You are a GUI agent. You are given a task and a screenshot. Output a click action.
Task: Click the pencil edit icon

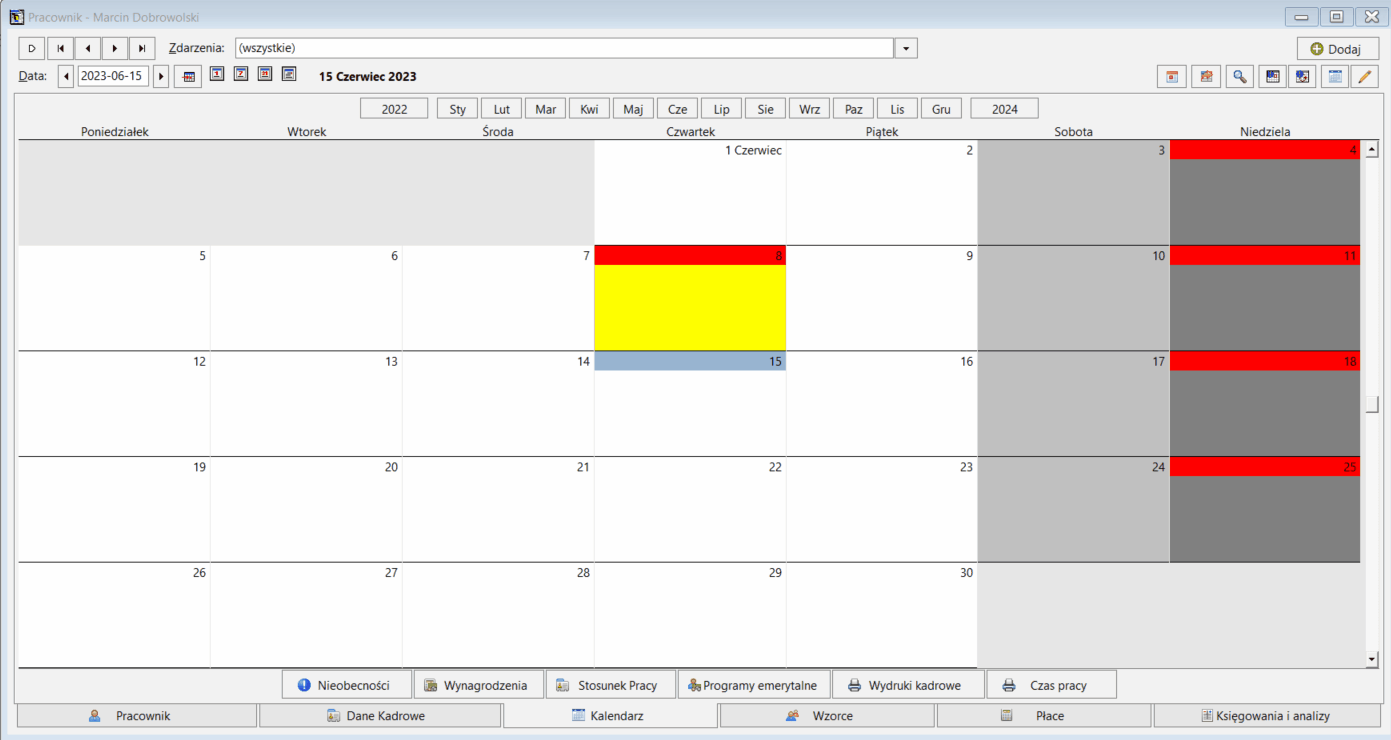tap(1364, 76)
